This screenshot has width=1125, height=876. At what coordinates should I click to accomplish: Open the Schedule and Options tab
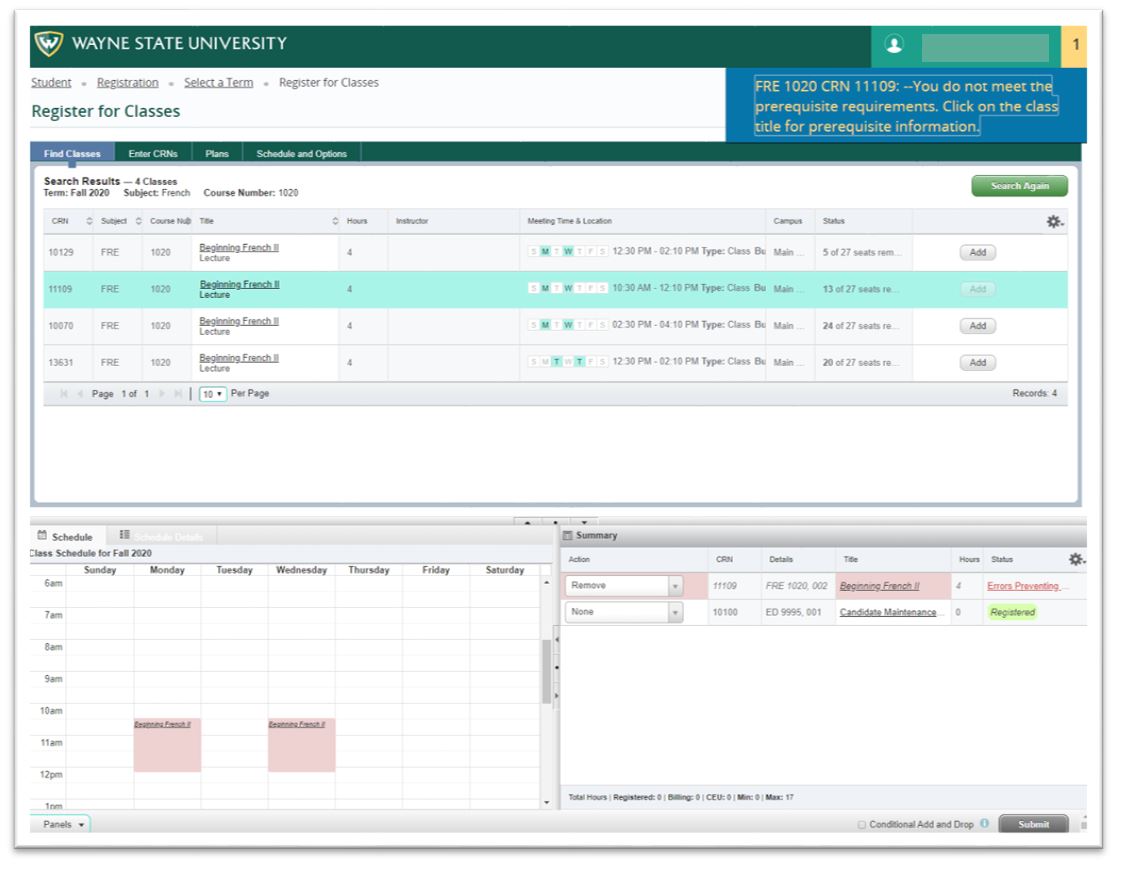tap(301, 154)
